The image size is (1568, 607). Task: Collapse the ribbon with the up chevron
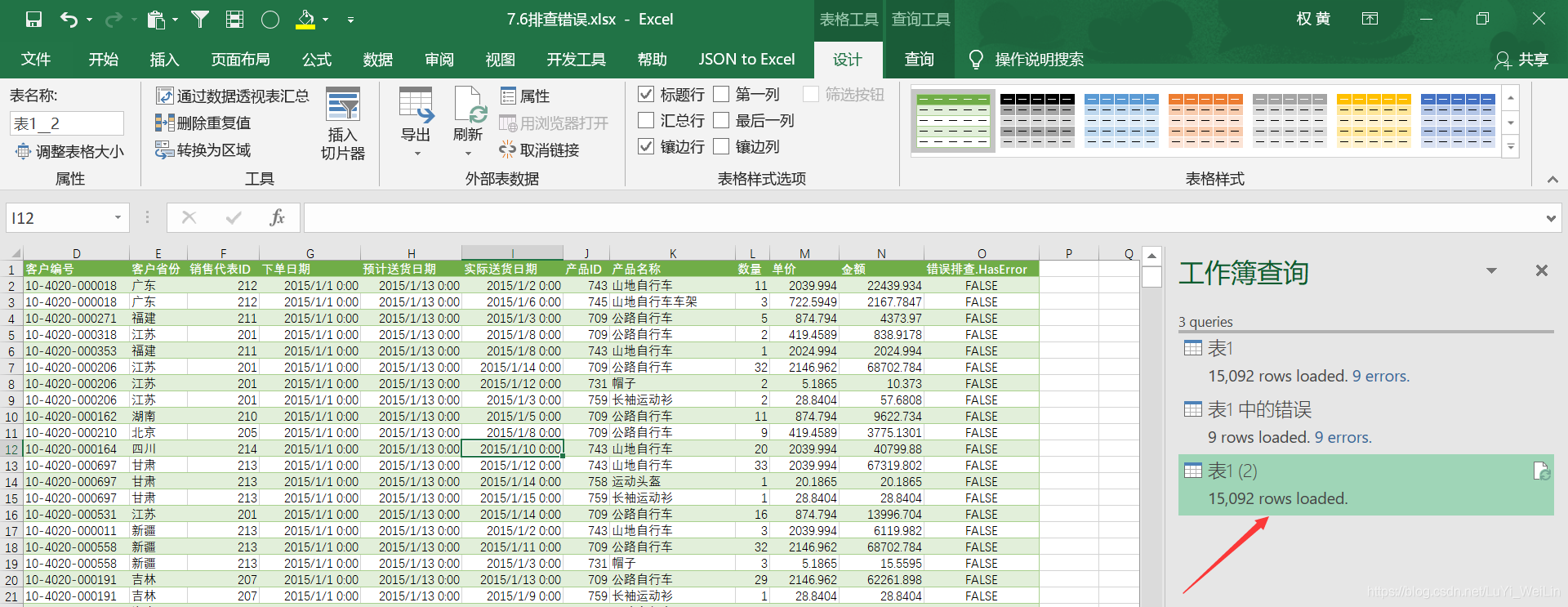(1552, 180)
